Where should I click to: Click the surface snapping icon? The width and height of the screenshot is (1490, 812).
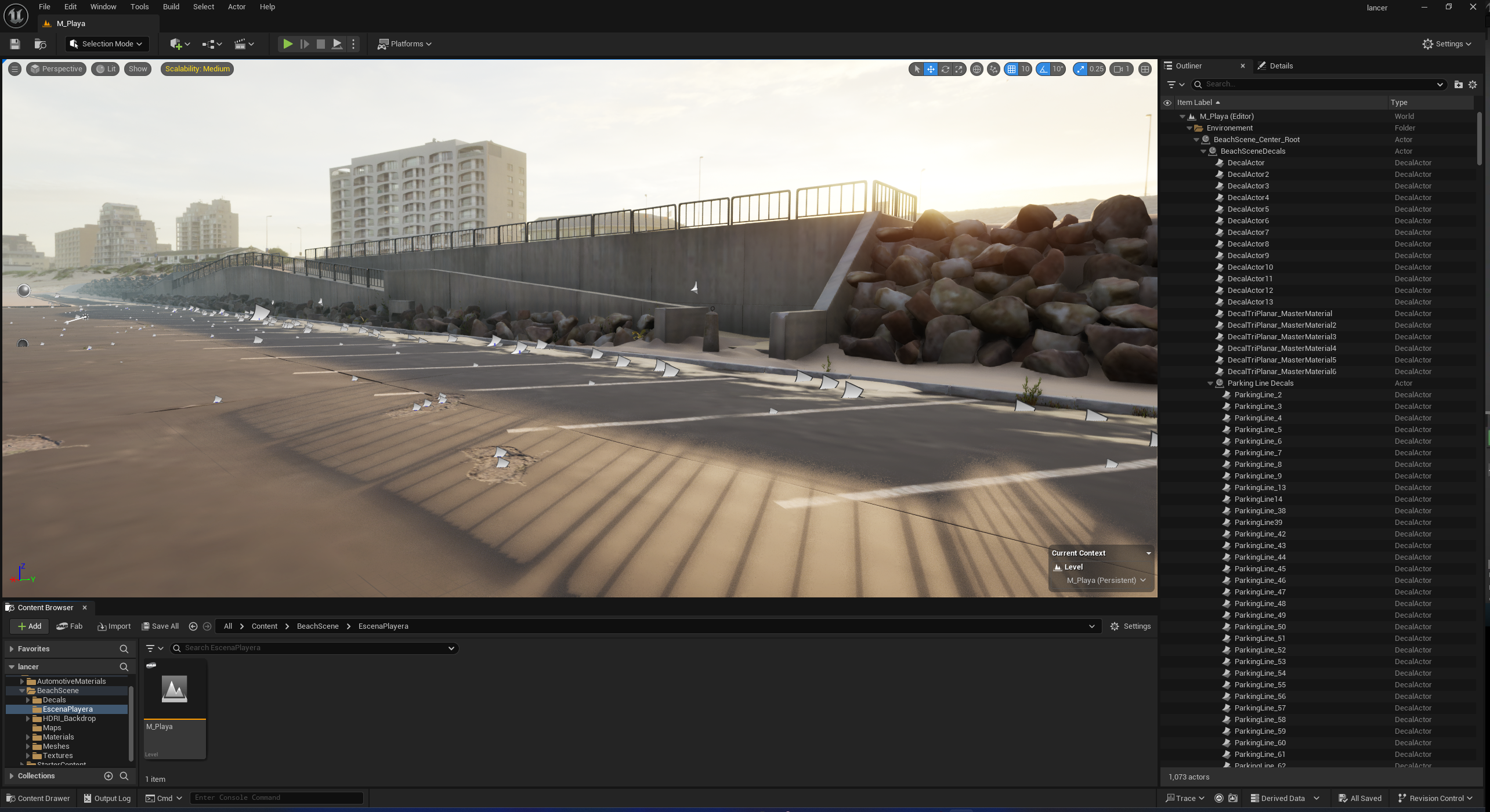pyautogui.click(x=993, y=69)
